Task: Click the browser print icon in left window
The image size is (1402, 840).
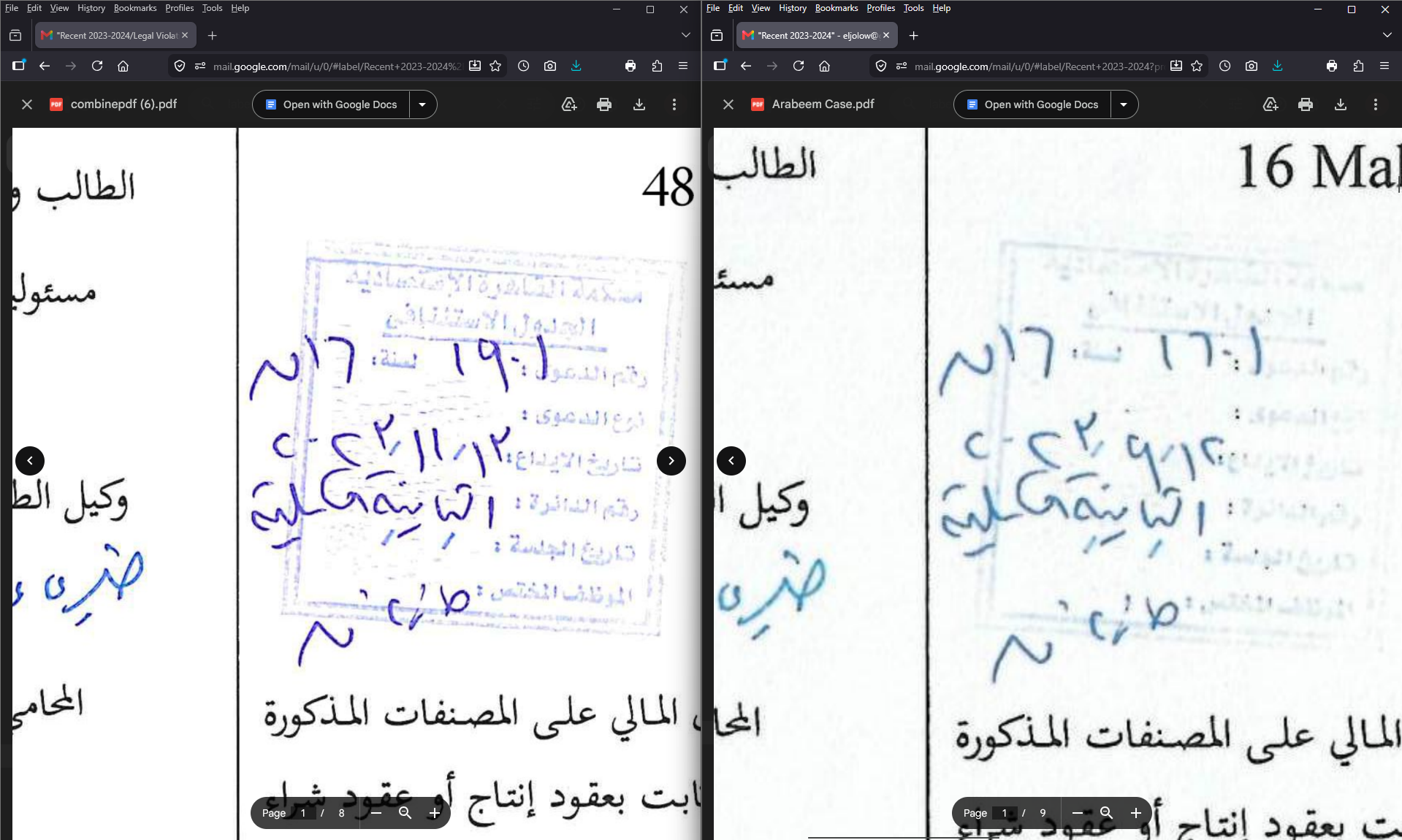Action: 630,66
